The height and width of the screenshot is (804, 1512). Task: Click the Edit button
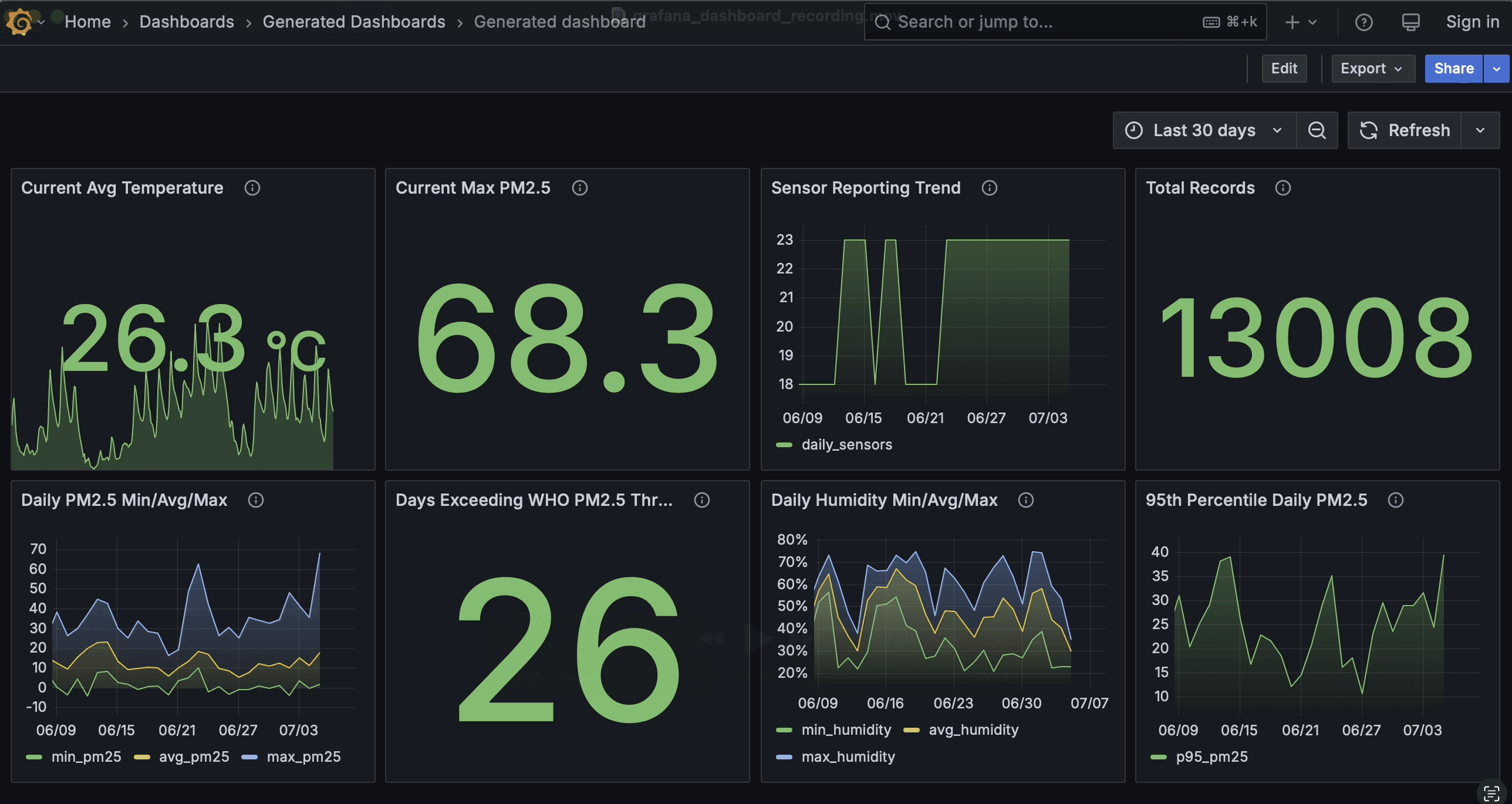1284,68
